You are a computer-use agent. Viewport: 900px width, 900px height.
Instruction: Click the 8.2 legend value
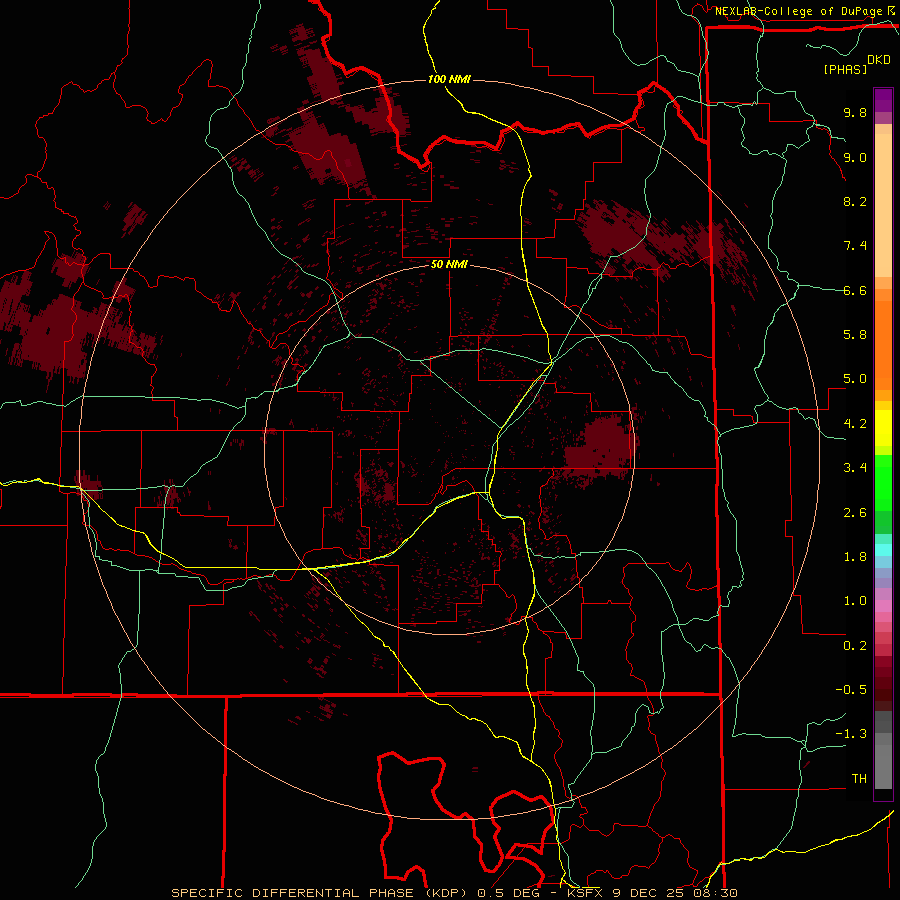pos(855,201)
